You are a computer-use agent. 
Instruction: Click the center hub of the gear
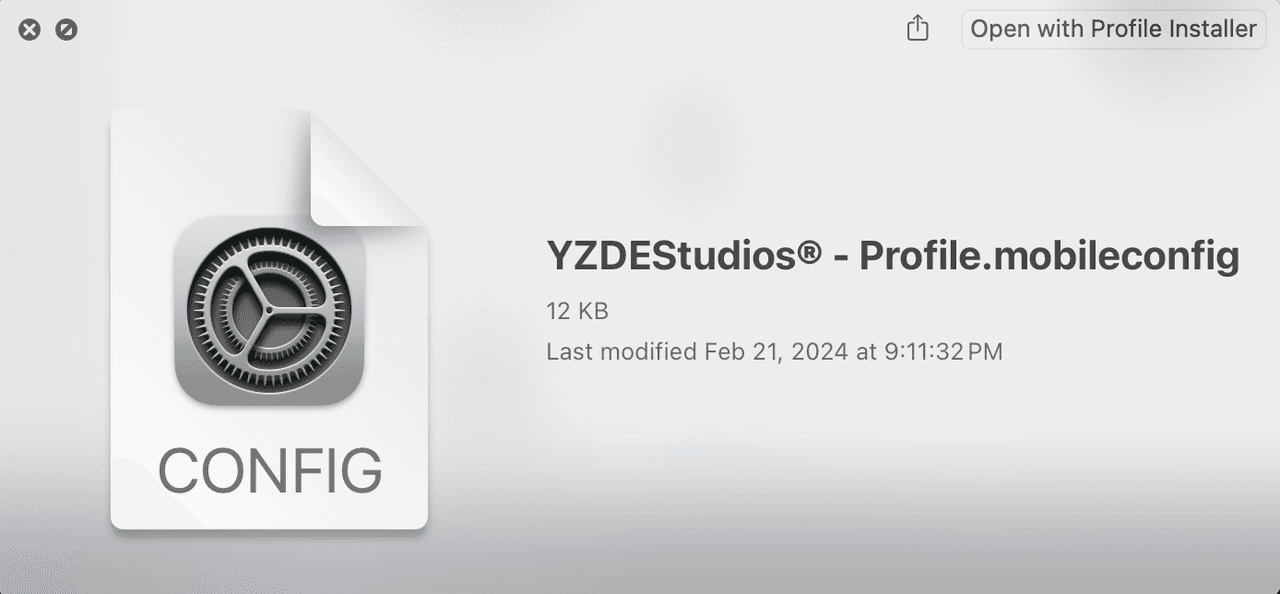pos(268,311)
